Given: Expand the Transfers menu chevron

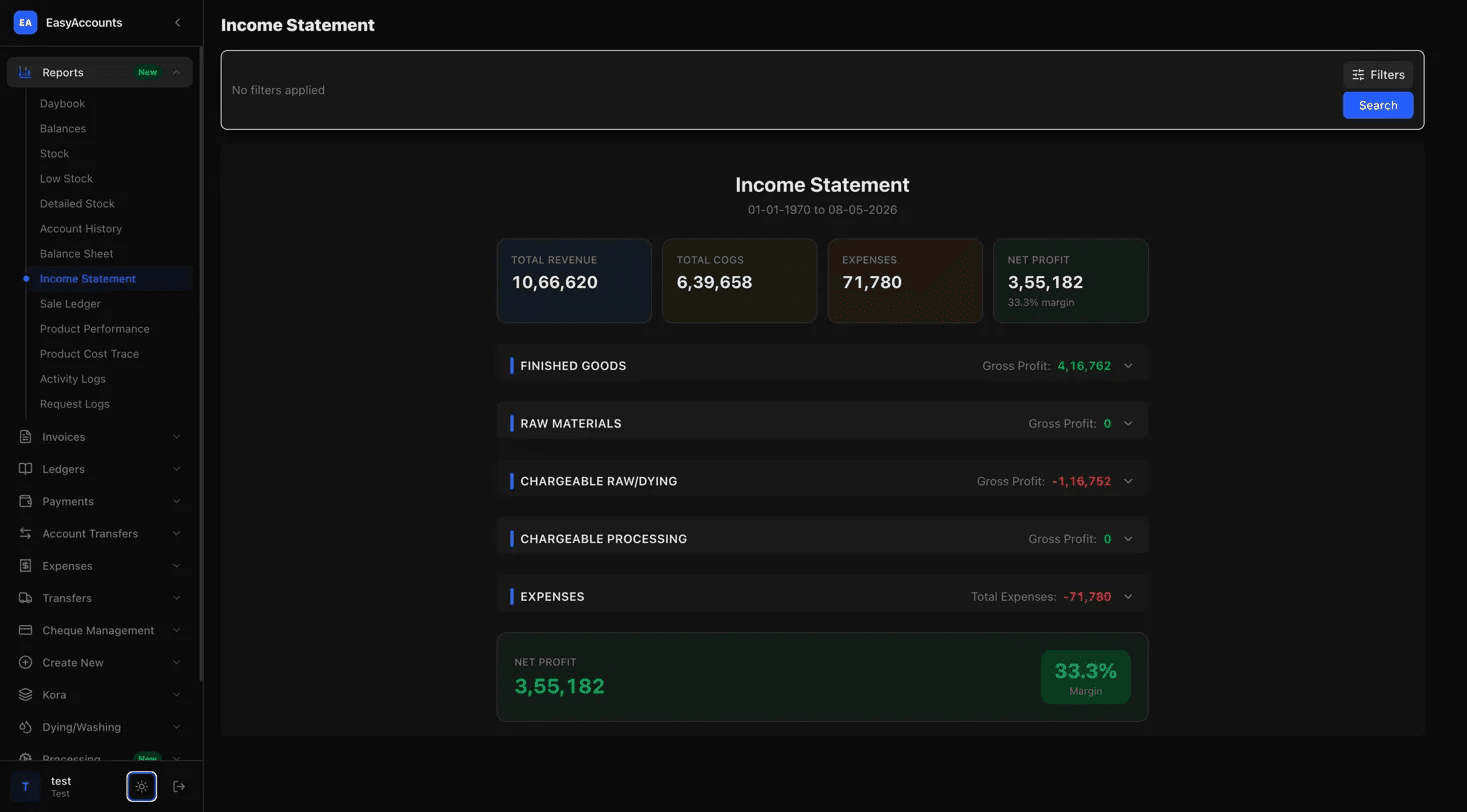Looking at the screenshot, I should [176, 598].
